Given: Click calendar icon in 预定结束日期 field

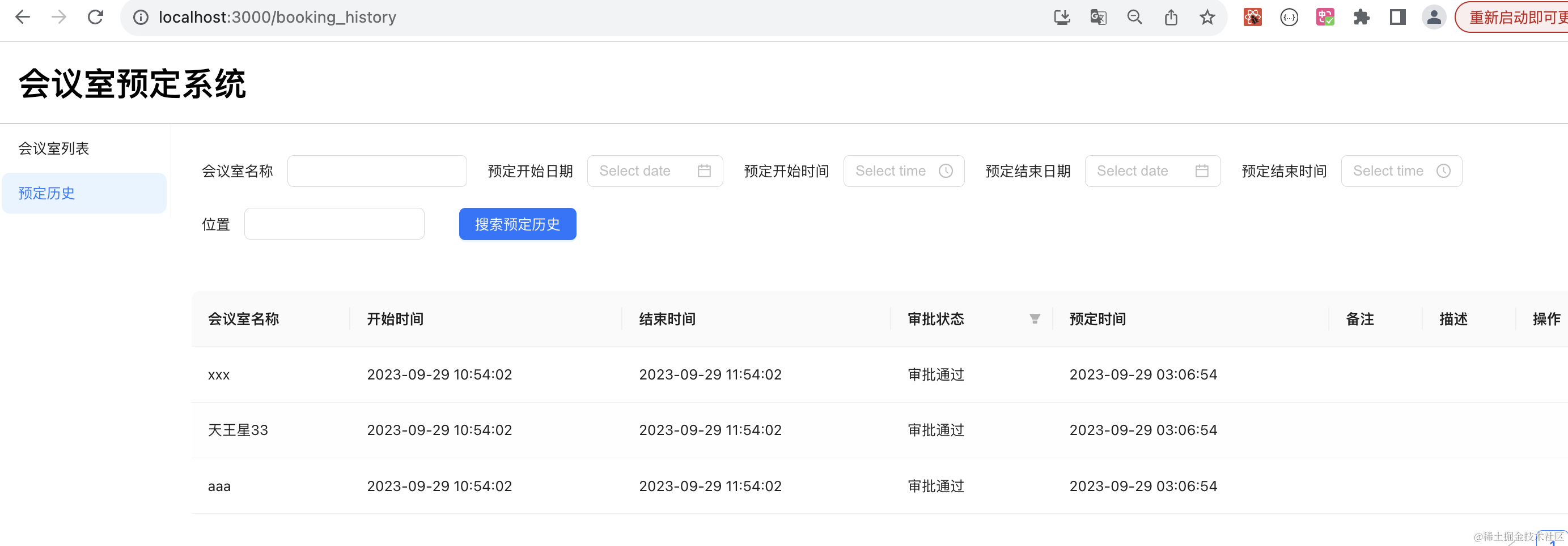Looking at the screenshot, I should pos(1202,171).
